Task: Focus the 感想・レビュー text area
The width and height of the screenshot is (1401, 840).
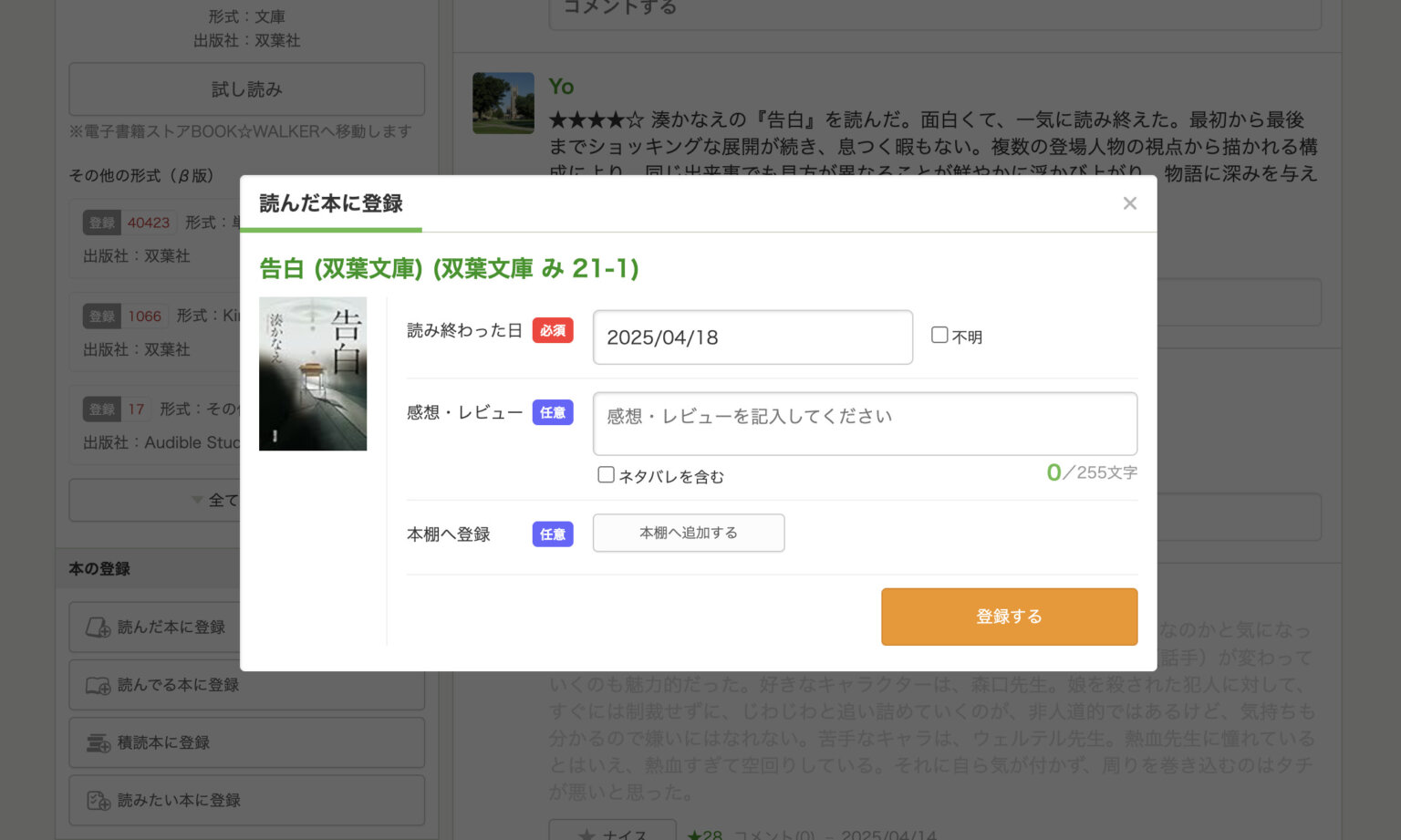Action: (864, 423)
